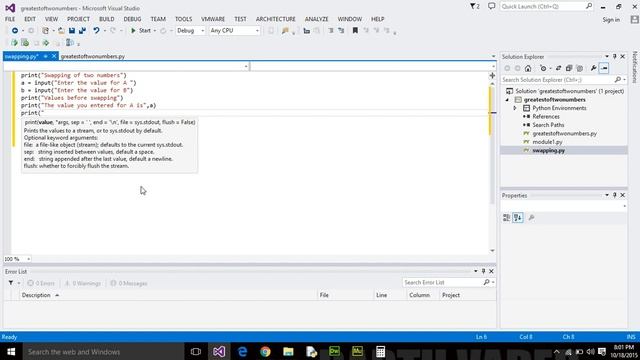Open the FILE menu
The height and width of the screenshot is (360, 640).
point(10,19)
